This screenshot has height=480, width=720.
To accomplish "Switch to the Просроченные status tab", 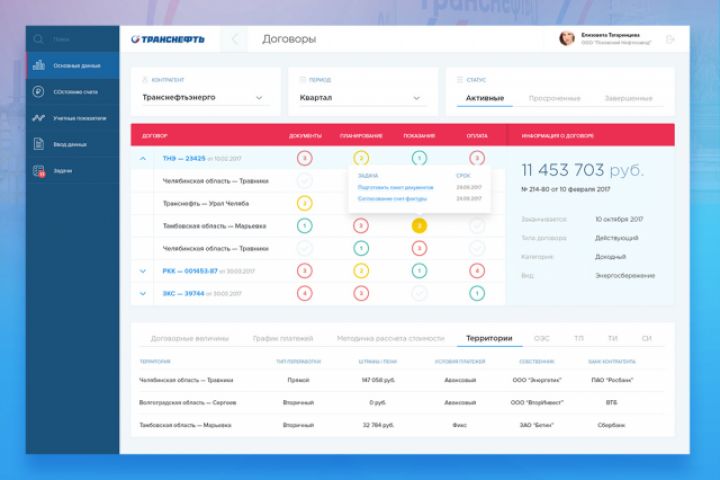I will (554, 98).
